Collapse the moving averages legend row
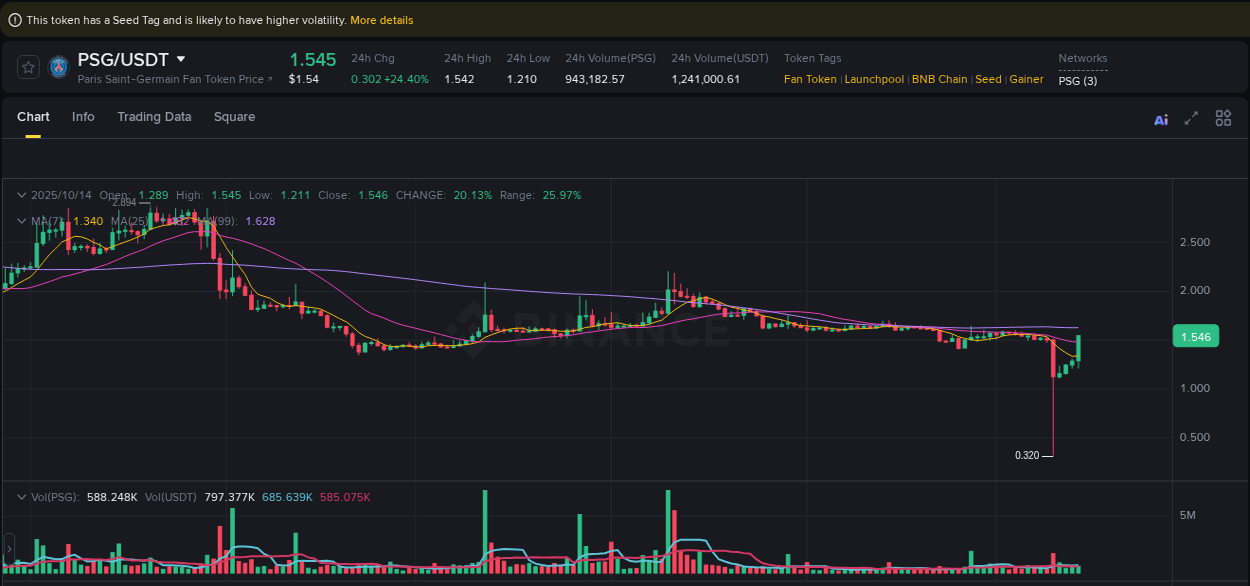Screen dimensions: 1250x586 (x=21, y=221)
